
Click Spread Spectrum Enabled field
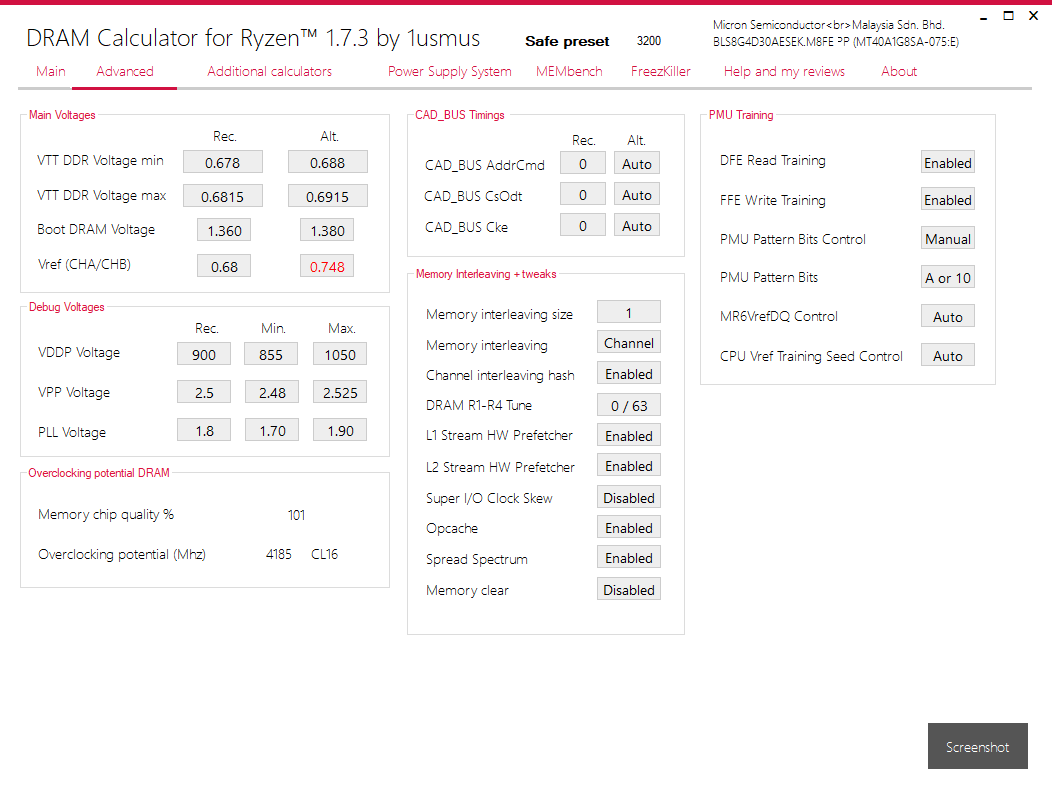coord(629,558)
